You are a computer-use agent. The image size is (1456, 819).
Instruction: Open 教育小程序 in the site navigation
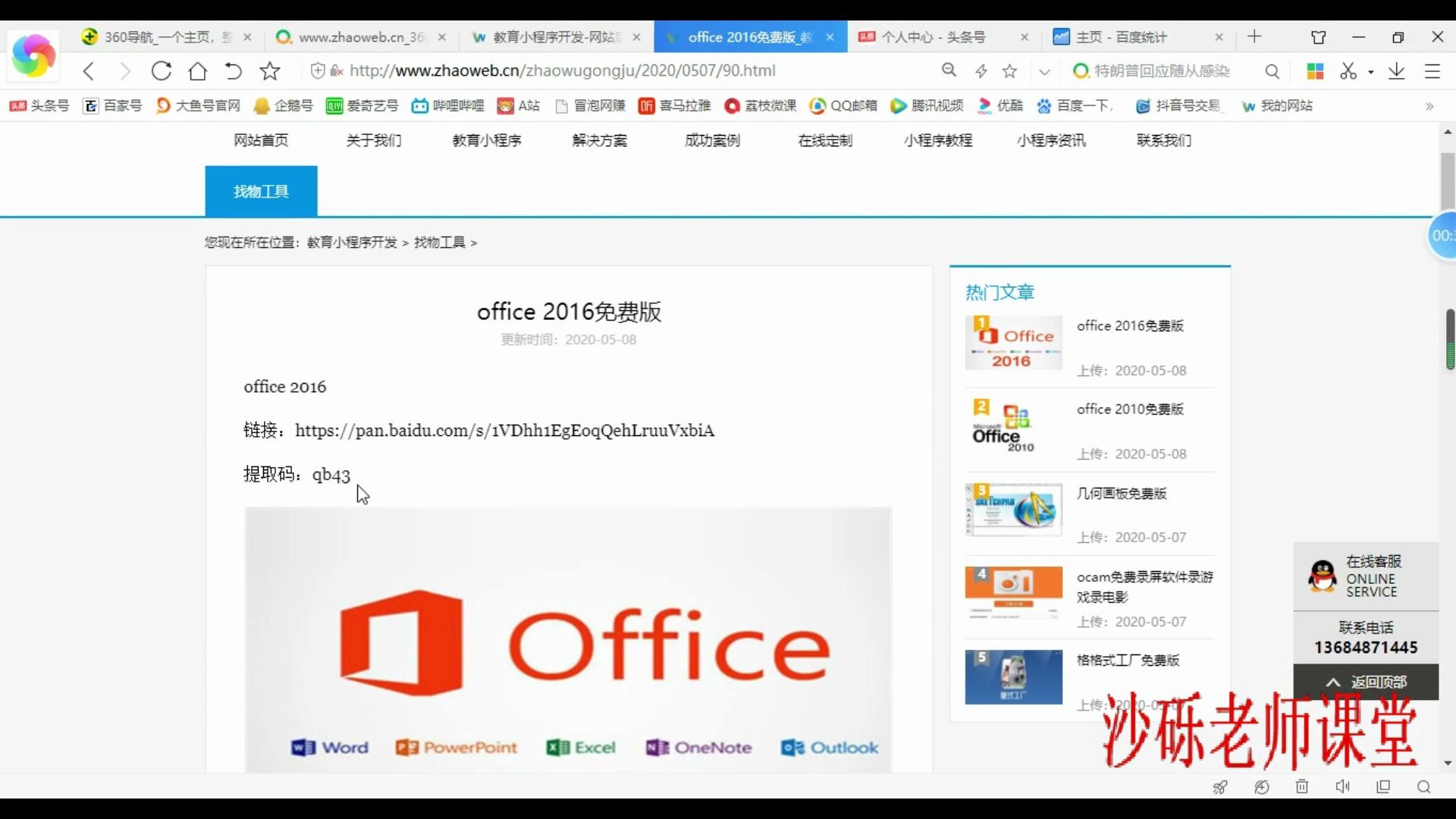(x=487, y=140)
